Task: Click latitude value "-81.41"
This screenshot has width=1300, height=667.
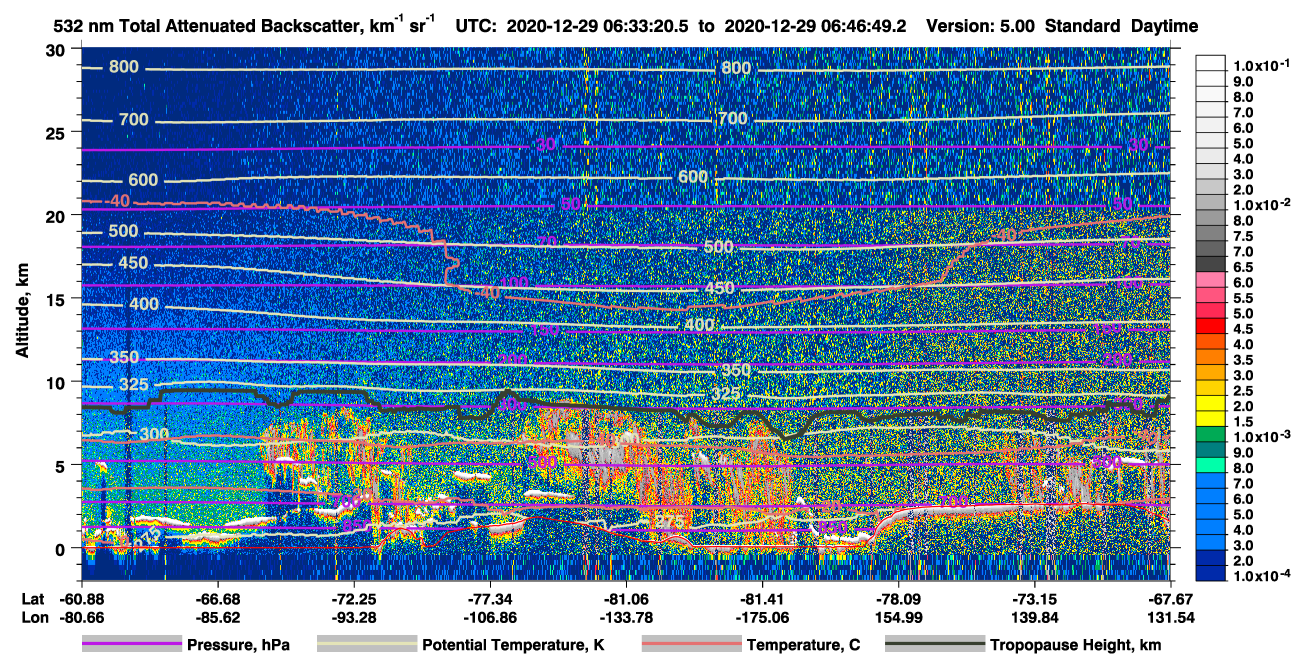Action: pos(763,599)
